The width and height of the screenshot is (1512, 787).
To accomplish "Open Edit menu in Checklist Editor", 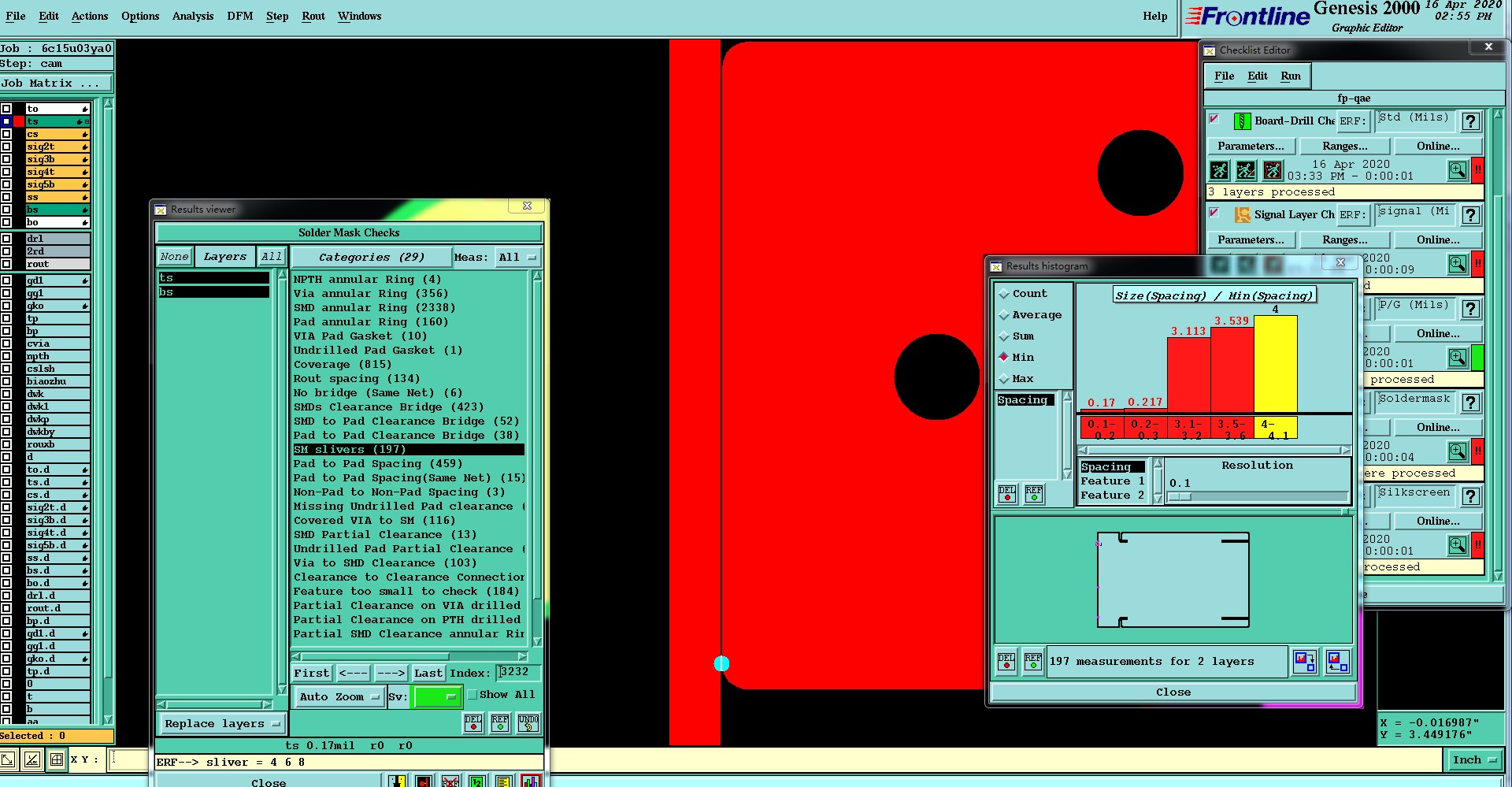I will point(1258,76).
